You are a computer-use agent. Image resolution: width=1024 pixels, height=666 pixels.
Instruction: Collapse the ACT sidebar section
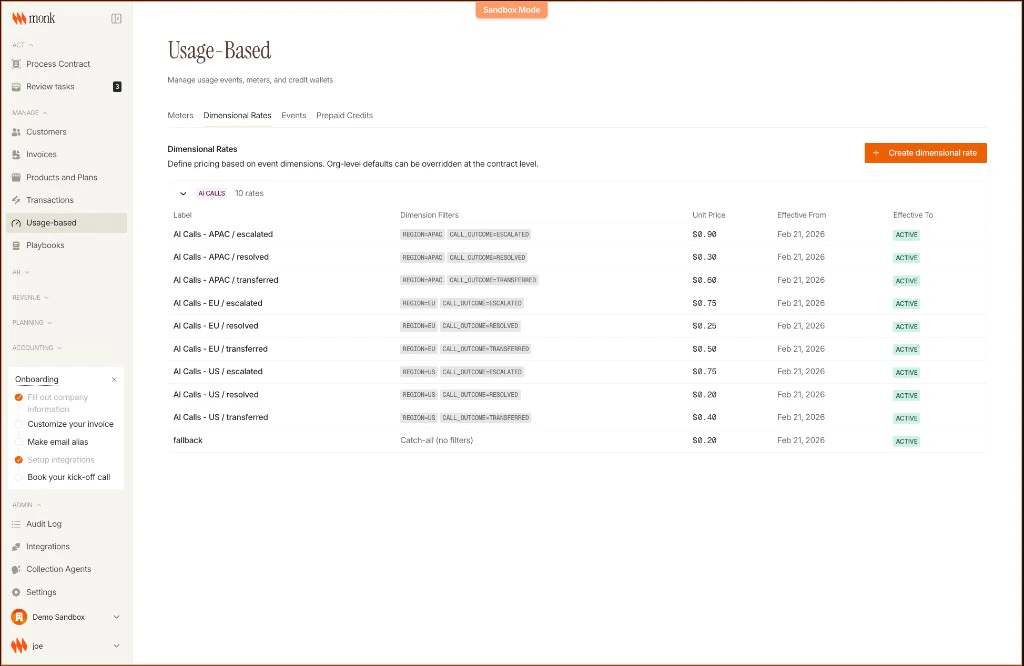(x=23, y=45)
